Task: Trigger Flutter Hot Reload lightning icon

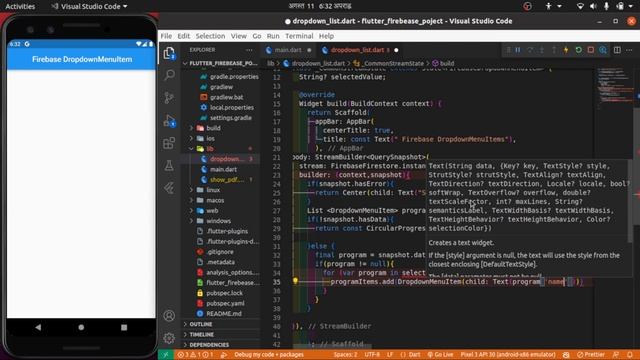Action: point(566,50)
